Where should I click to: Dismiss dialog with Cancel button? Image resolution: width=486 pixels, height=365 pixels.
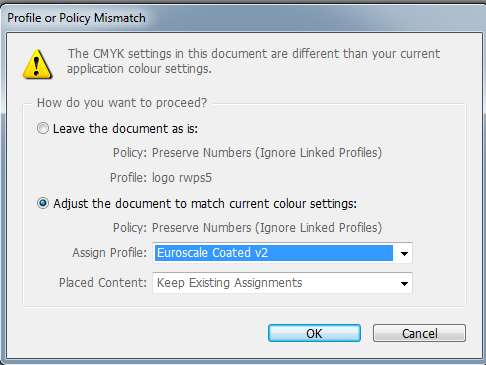419,333
